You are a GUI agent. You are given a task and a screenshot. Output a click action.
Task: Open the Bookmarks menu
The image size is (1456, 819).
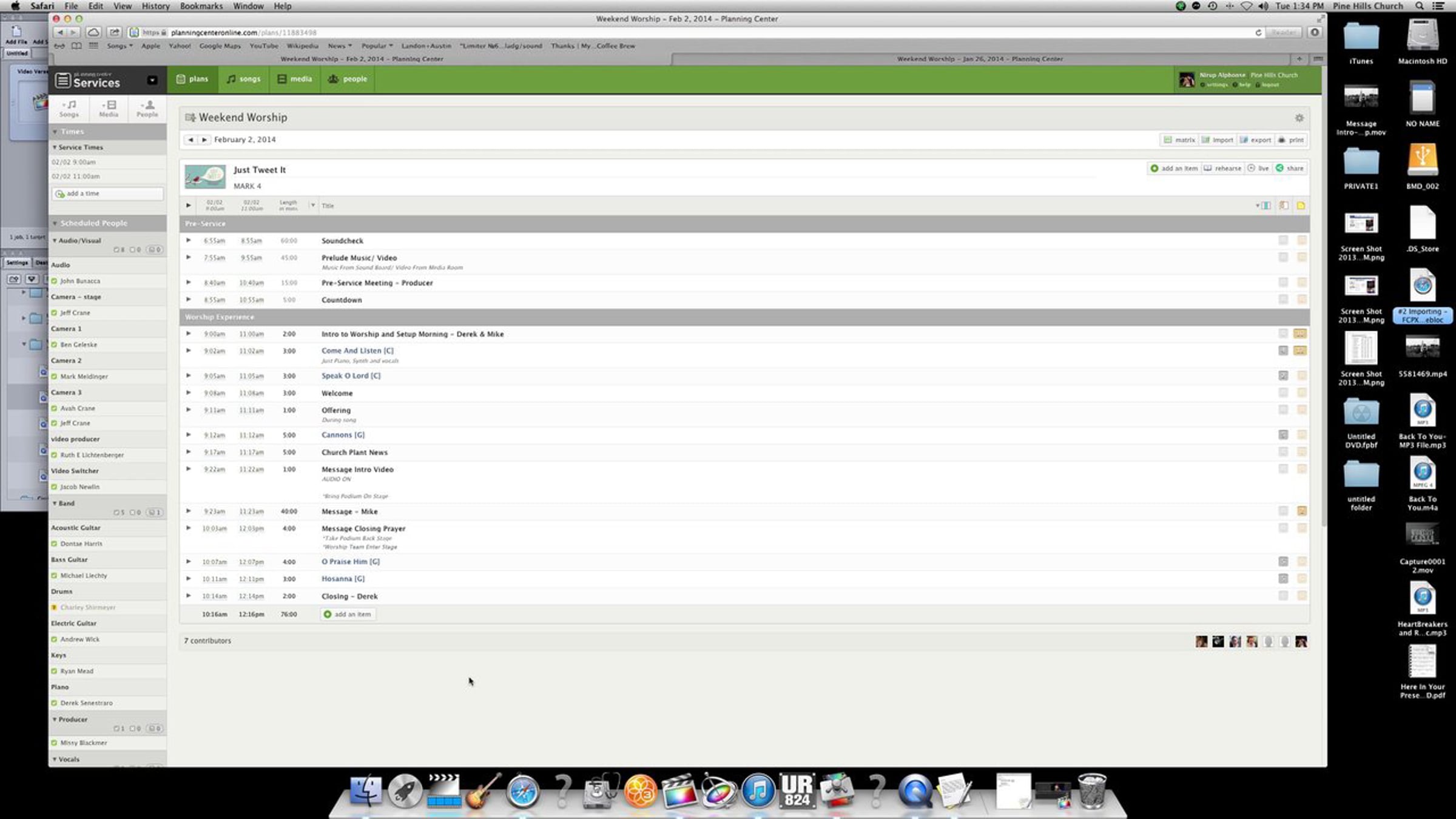201,6
